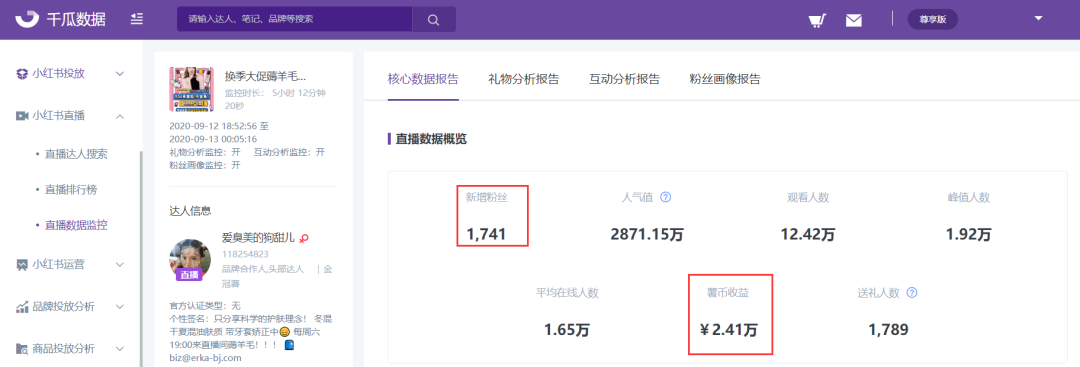The width and height of the screenshot is (1080, 367).
Task: Click the email biz@erka-bj.com
Action: pos(205,358)
